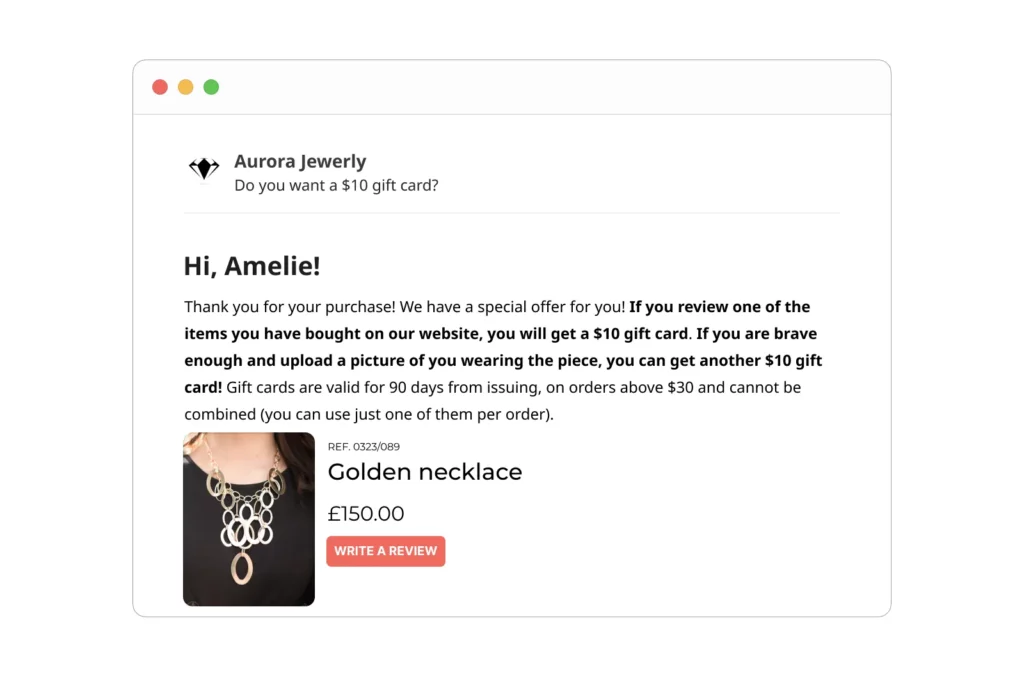
Task: Open the sender avatar next to Aurora Jewerly
Action: (203, 170)
